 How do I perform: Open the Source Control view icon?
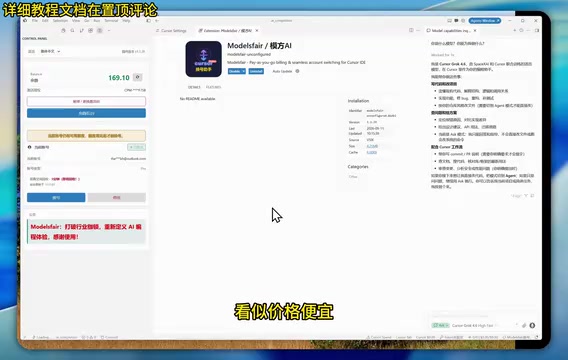coord(82,31)
